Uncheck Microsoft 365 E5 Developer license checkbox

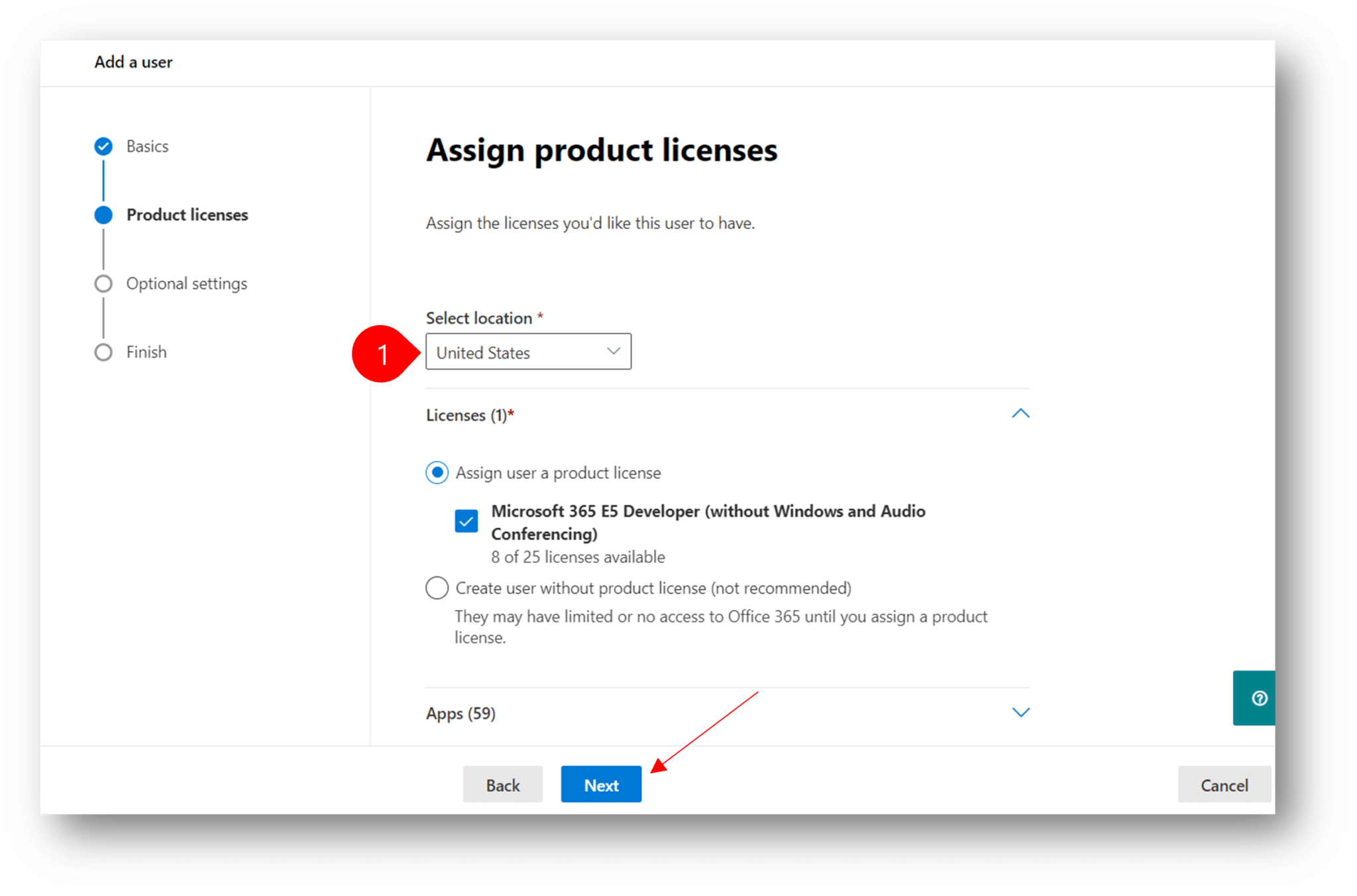(x=466, y=522)
